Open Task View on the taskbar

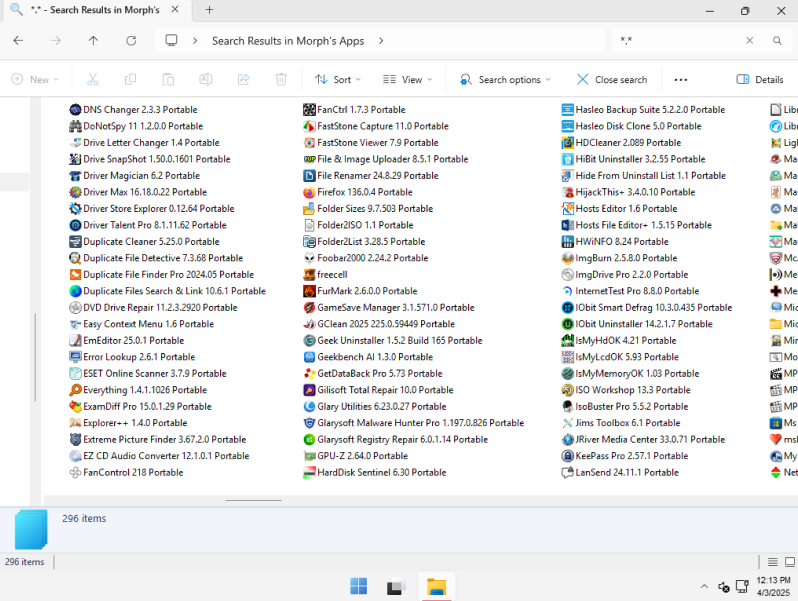click(396, 587)
